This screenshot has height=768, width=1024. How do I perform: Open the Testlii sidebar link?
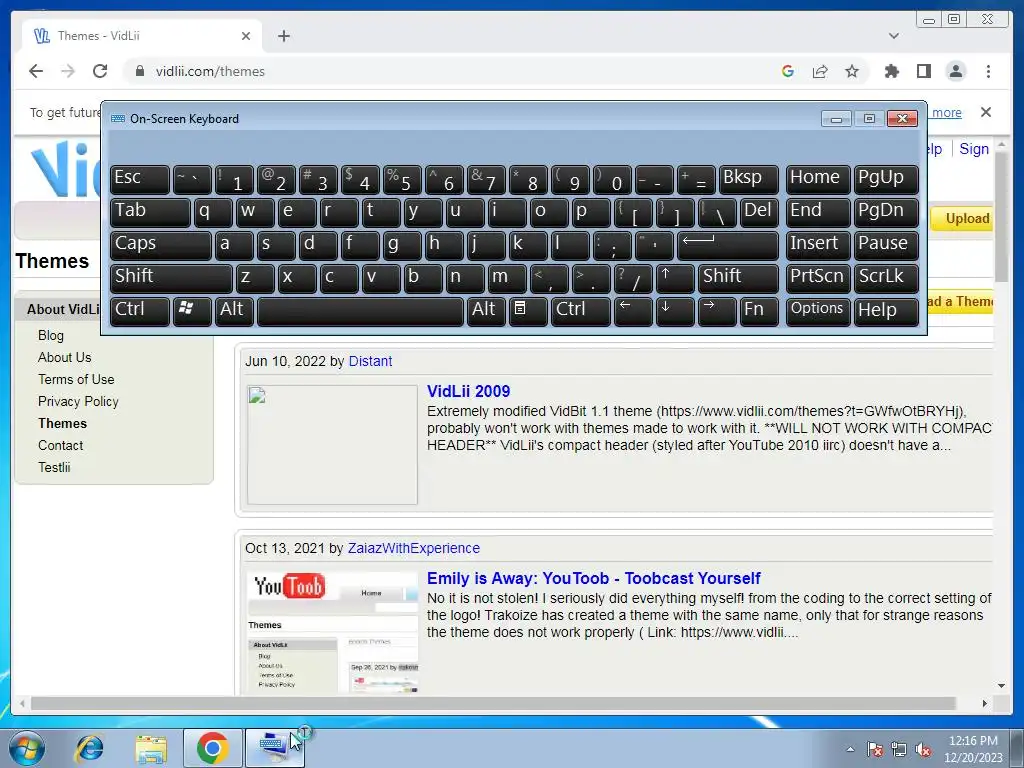[54, 468]
